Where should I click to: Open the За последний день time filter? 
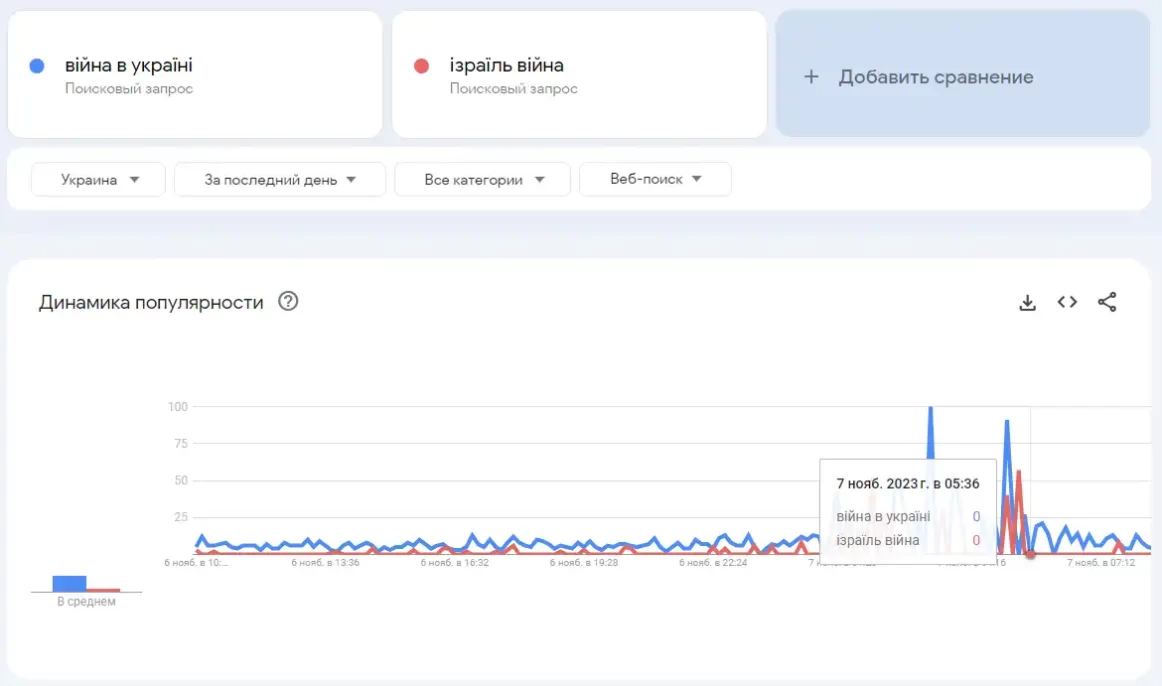(279, 179)
